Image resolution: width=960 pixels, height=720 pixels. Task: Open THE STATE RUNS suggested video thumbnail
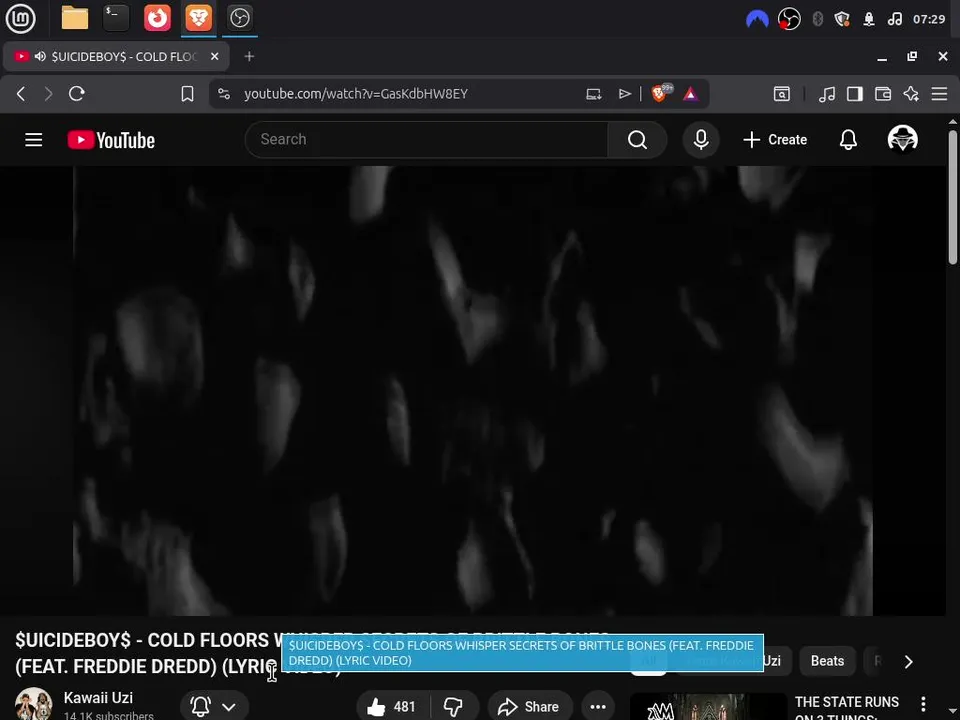coord(708,707)
